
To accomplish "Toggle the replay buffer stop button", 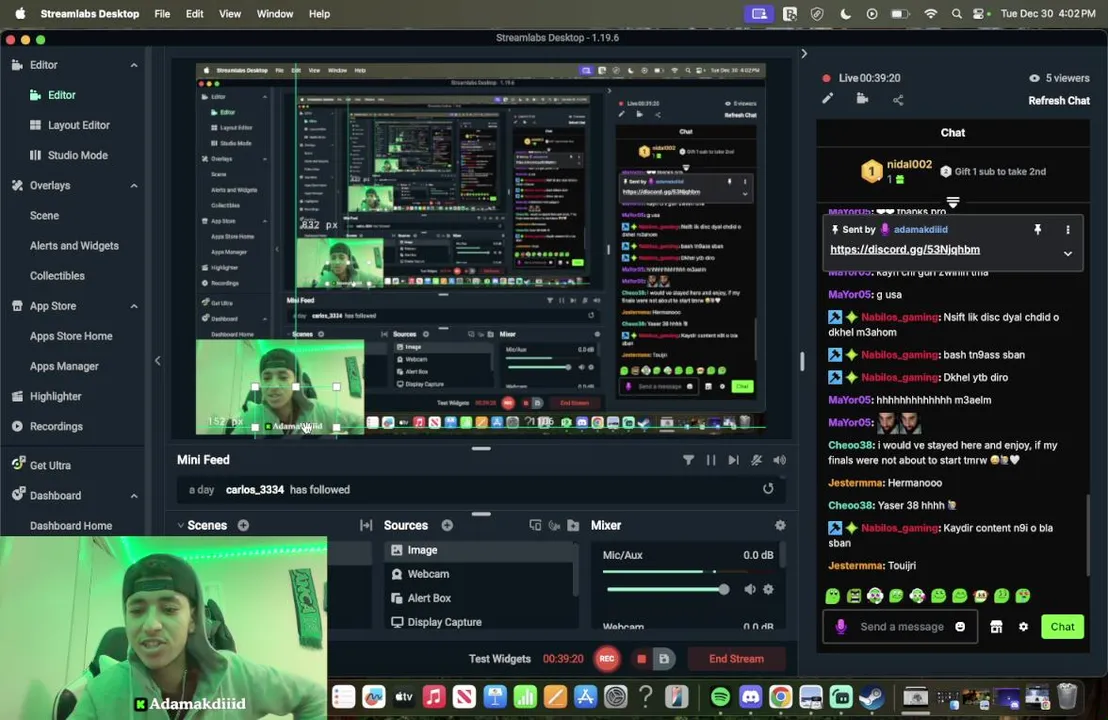I will tap(642, 659).
